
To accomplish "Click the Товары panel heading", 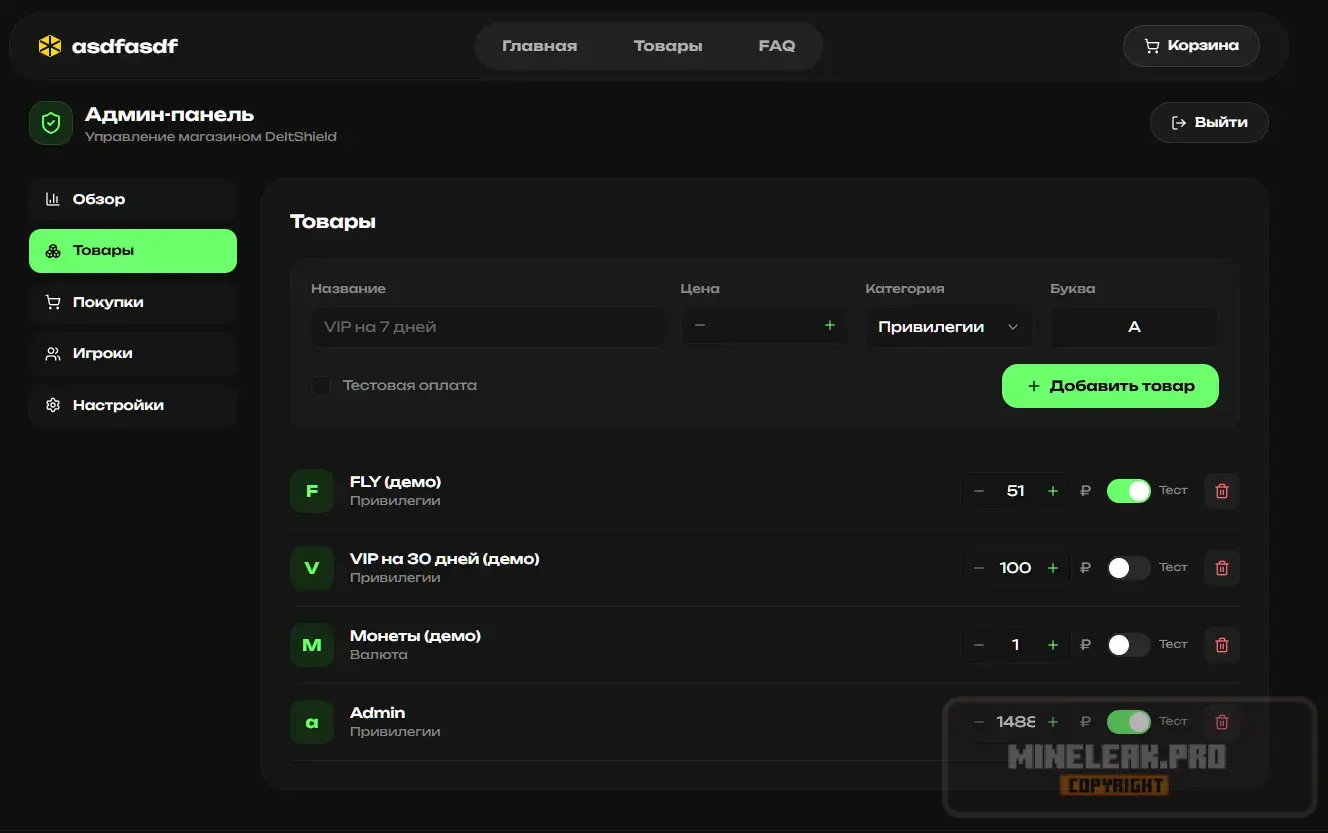I will coord(333,222).
